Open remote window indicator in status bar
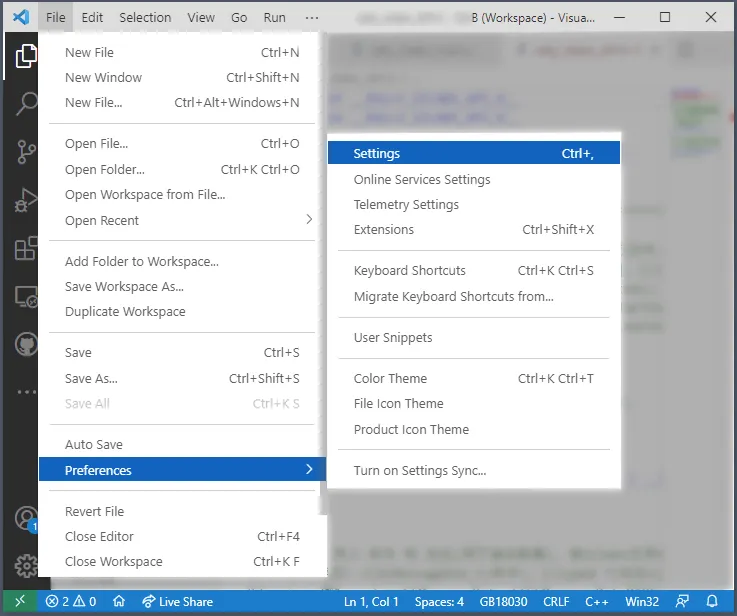Screen dimensions: 737x616 20,601
